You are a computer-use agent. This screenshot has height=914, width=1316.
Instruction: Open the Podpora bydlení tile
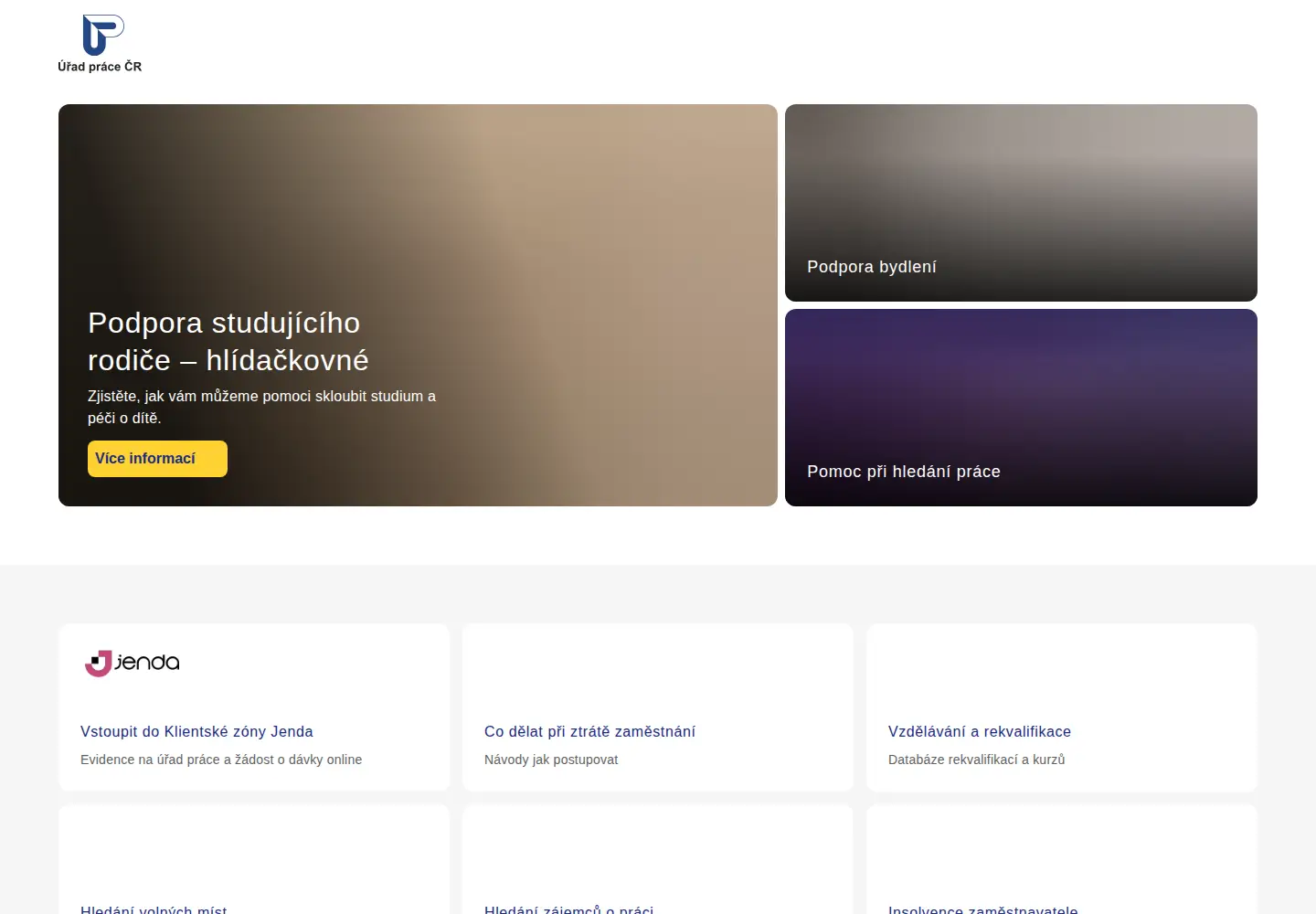coord(1021,203)
